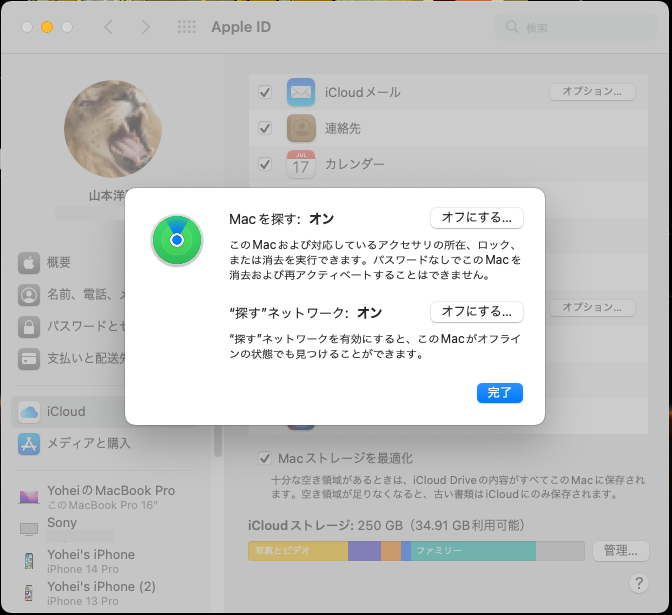Viewport: 672px width, 615px height.
Task: Open help with the question mark
Action: [x=639, y=583]
